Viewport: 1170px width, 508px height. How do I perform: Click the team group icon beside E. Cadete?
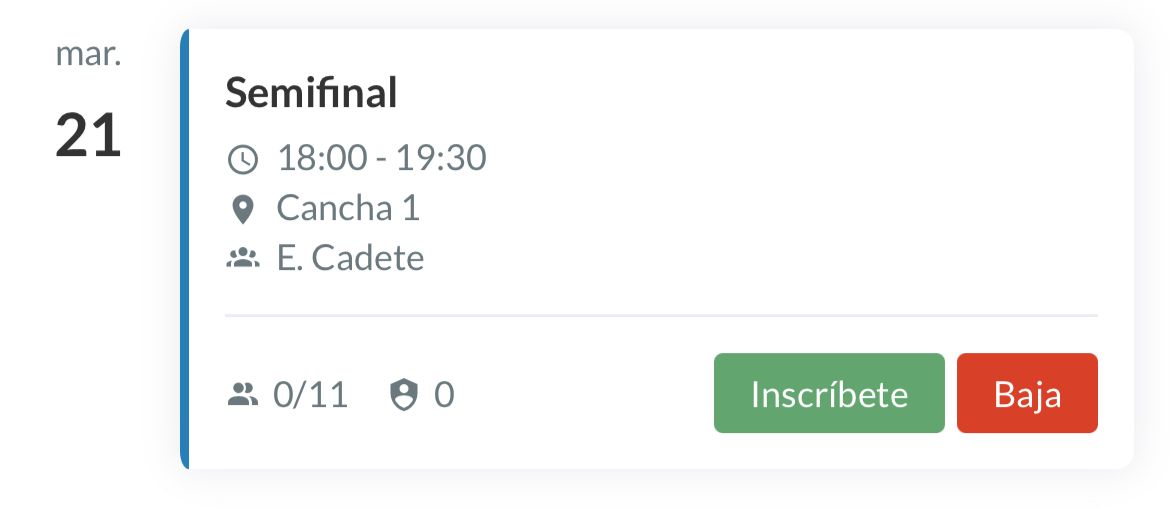(242, 260)
